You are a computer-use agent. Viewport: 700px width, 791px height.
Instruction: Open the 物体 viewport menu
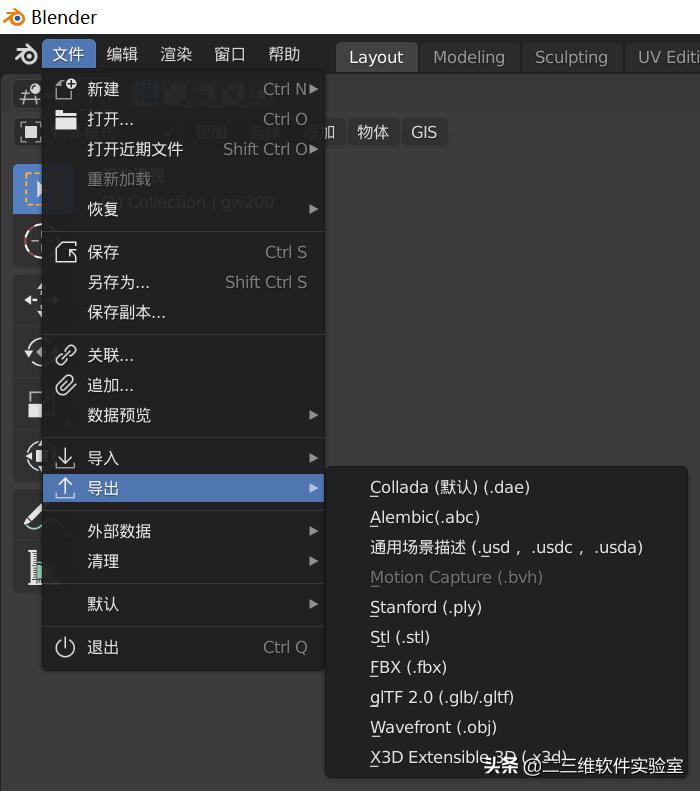(x=373, y=132)
